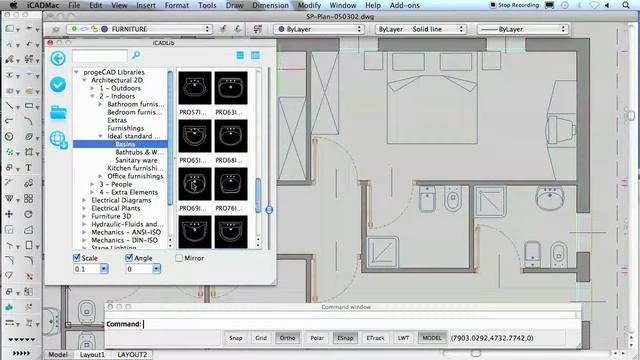Click the globe download icon in iCADLib

tap(59, 140)
